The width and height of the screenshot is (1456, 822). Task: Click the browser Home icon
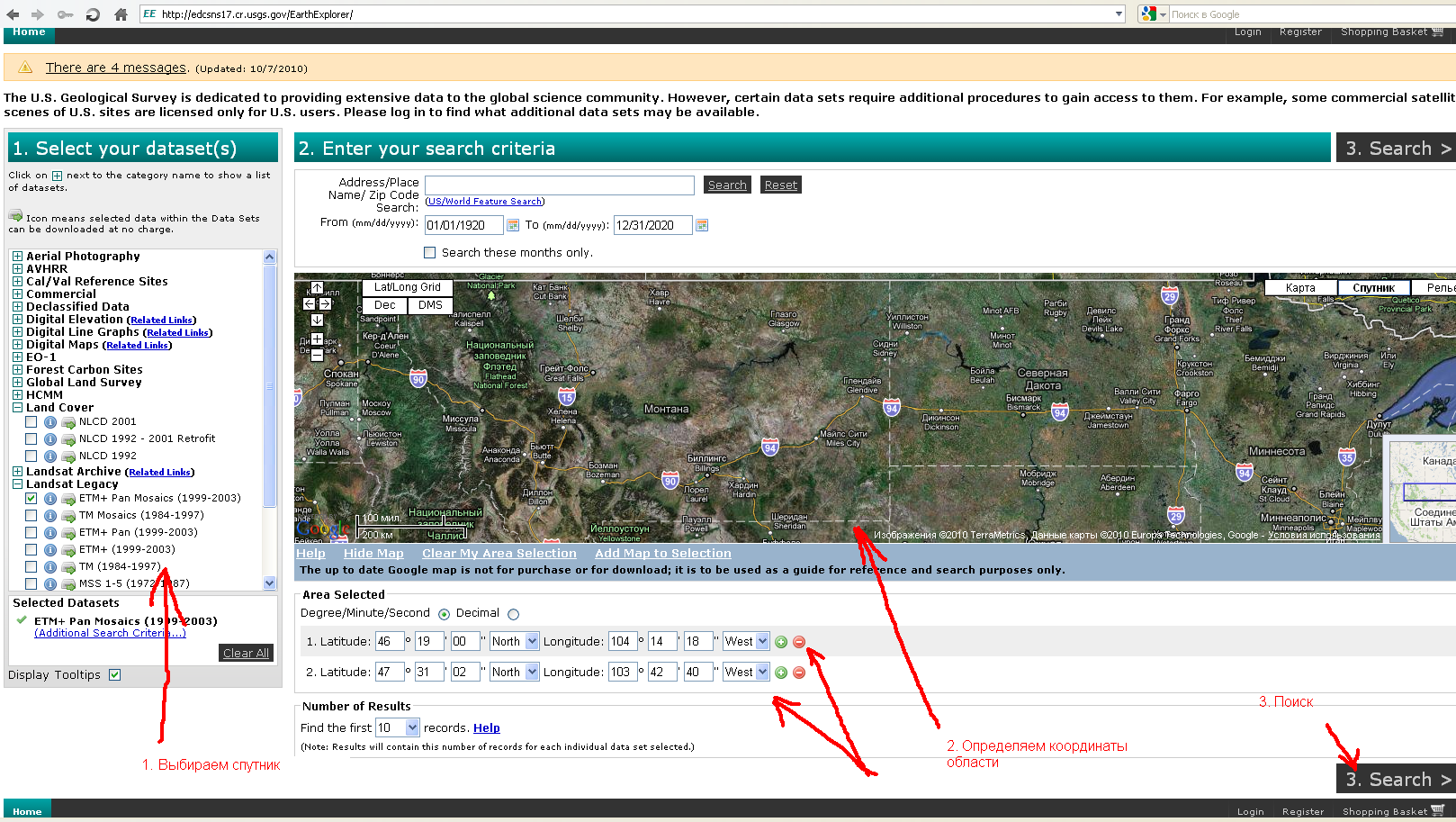point(121,14)
